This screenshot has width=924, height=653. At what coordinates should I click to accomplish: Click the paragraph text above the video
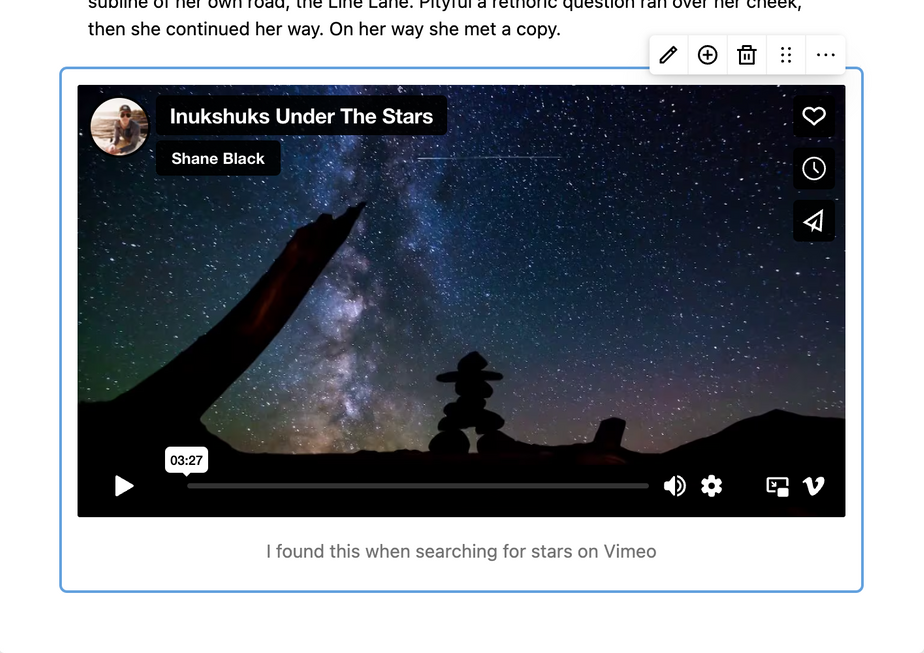click(x=324, y=29)
